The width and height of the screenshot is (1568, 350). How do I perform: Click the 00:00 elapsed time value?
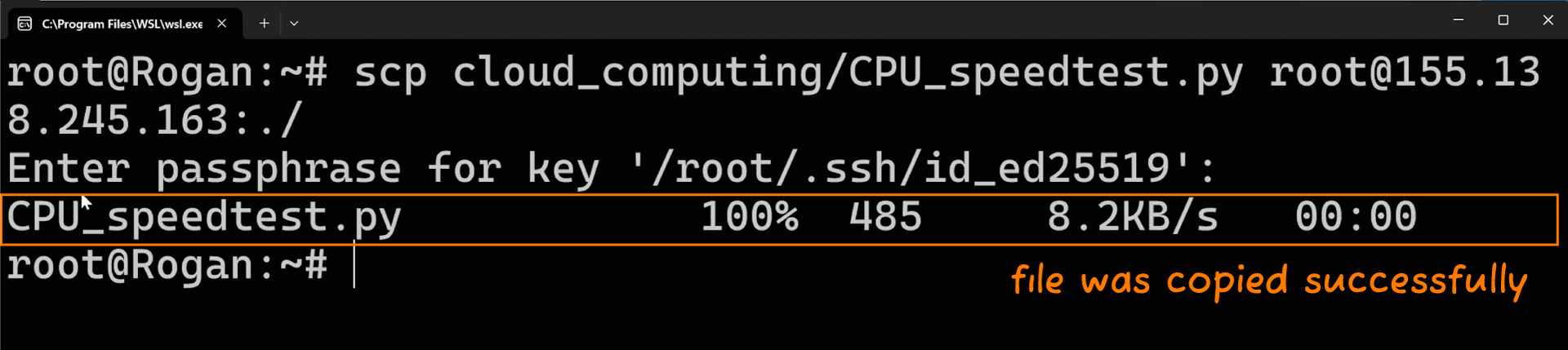point(1356,217)
